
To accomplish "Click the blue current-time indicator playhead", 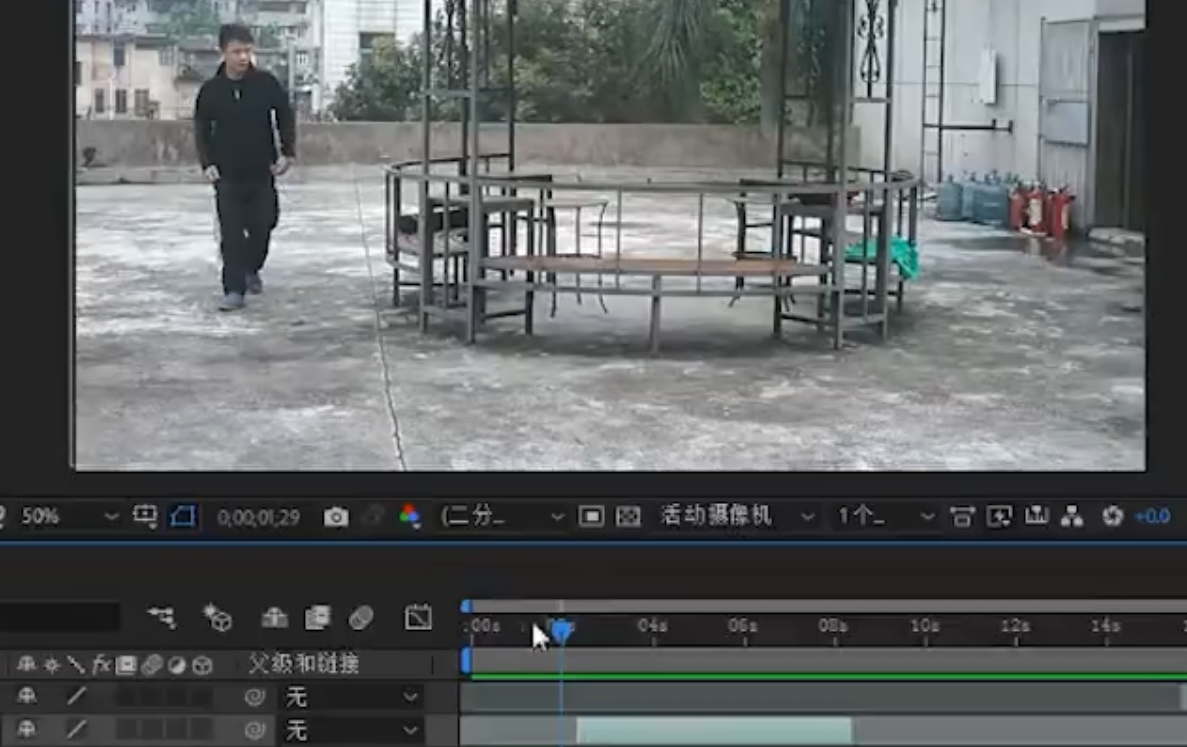I will 562,630.
